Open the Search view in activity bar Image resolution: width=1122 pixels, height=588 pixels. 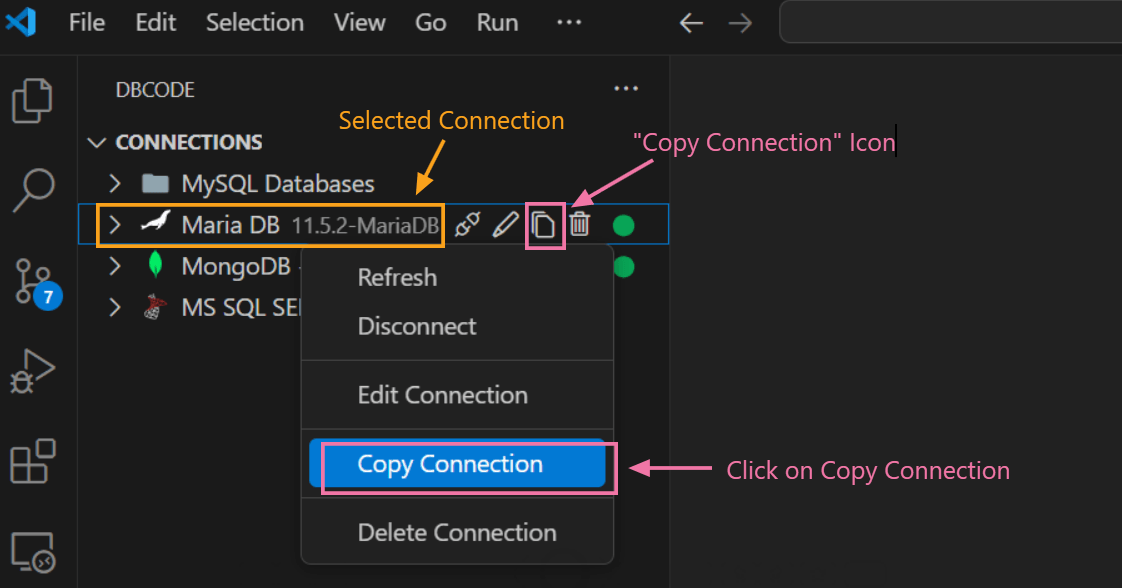[33, 190]
